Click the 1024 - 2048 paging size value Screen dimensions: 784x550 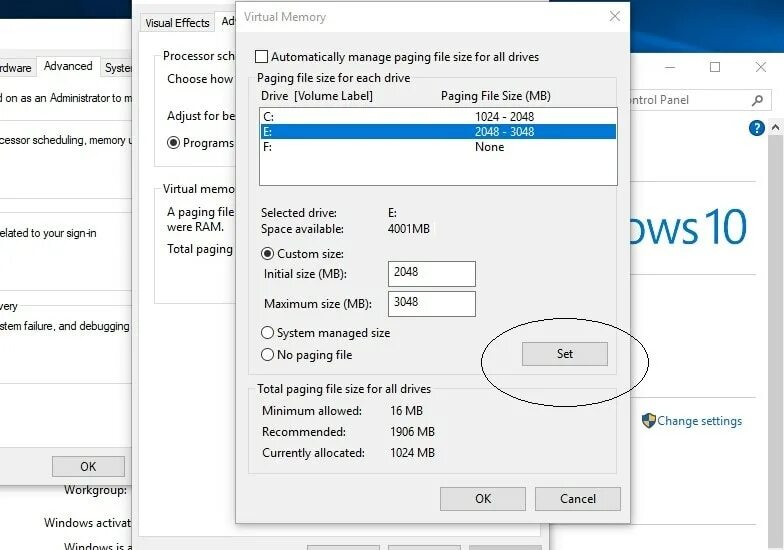point(504,116)
